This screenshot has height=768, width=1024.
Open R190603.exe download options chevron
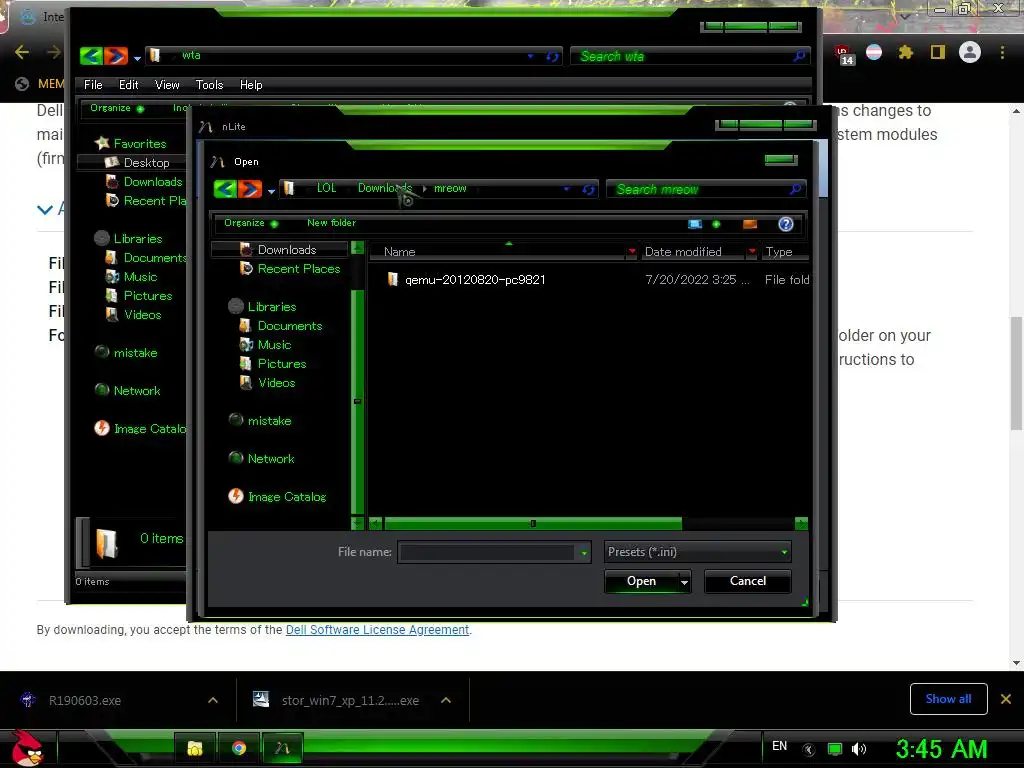coord(213,700)
